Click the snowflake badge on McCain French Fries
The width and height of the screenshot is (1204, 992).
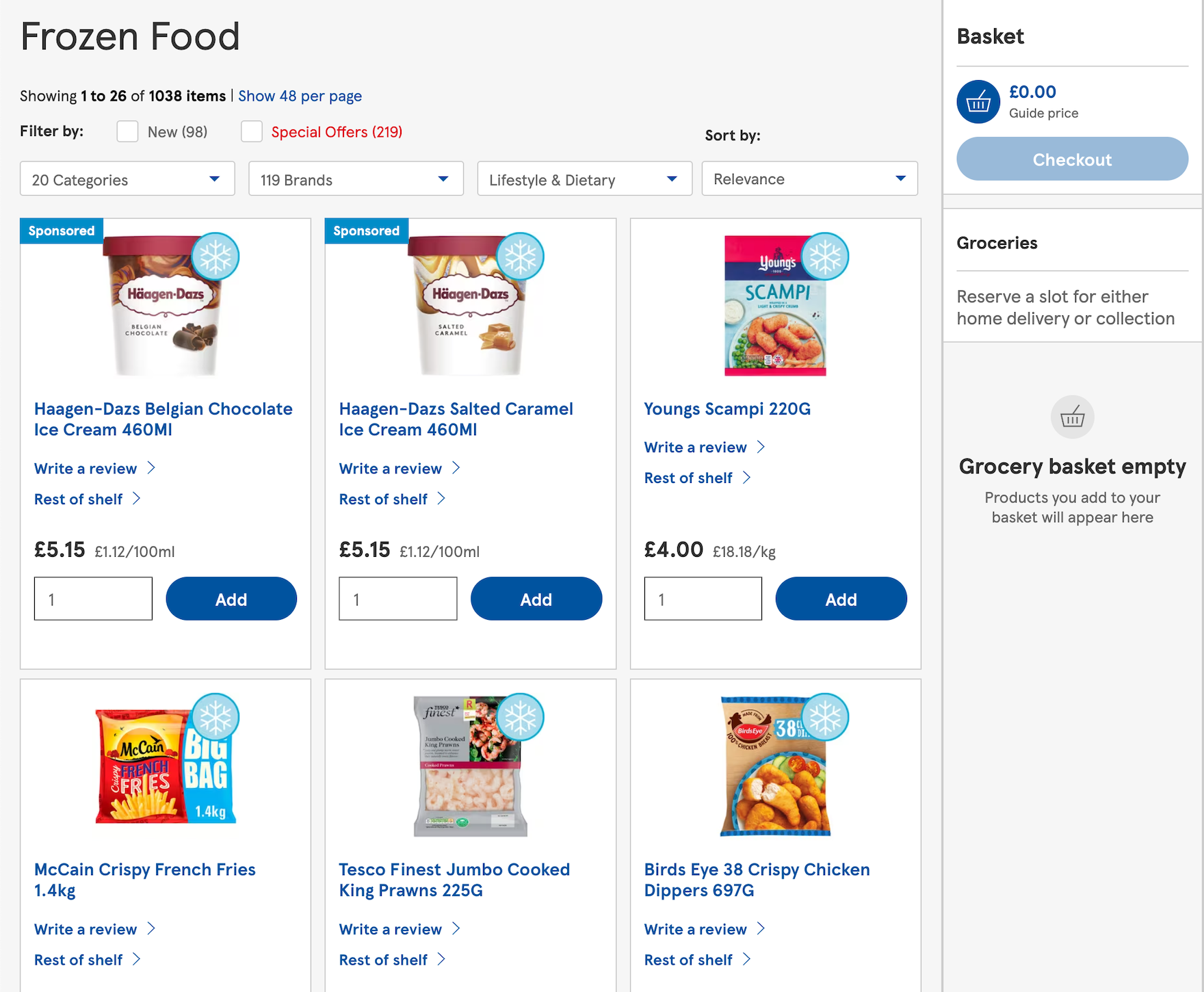pos(215,718)
